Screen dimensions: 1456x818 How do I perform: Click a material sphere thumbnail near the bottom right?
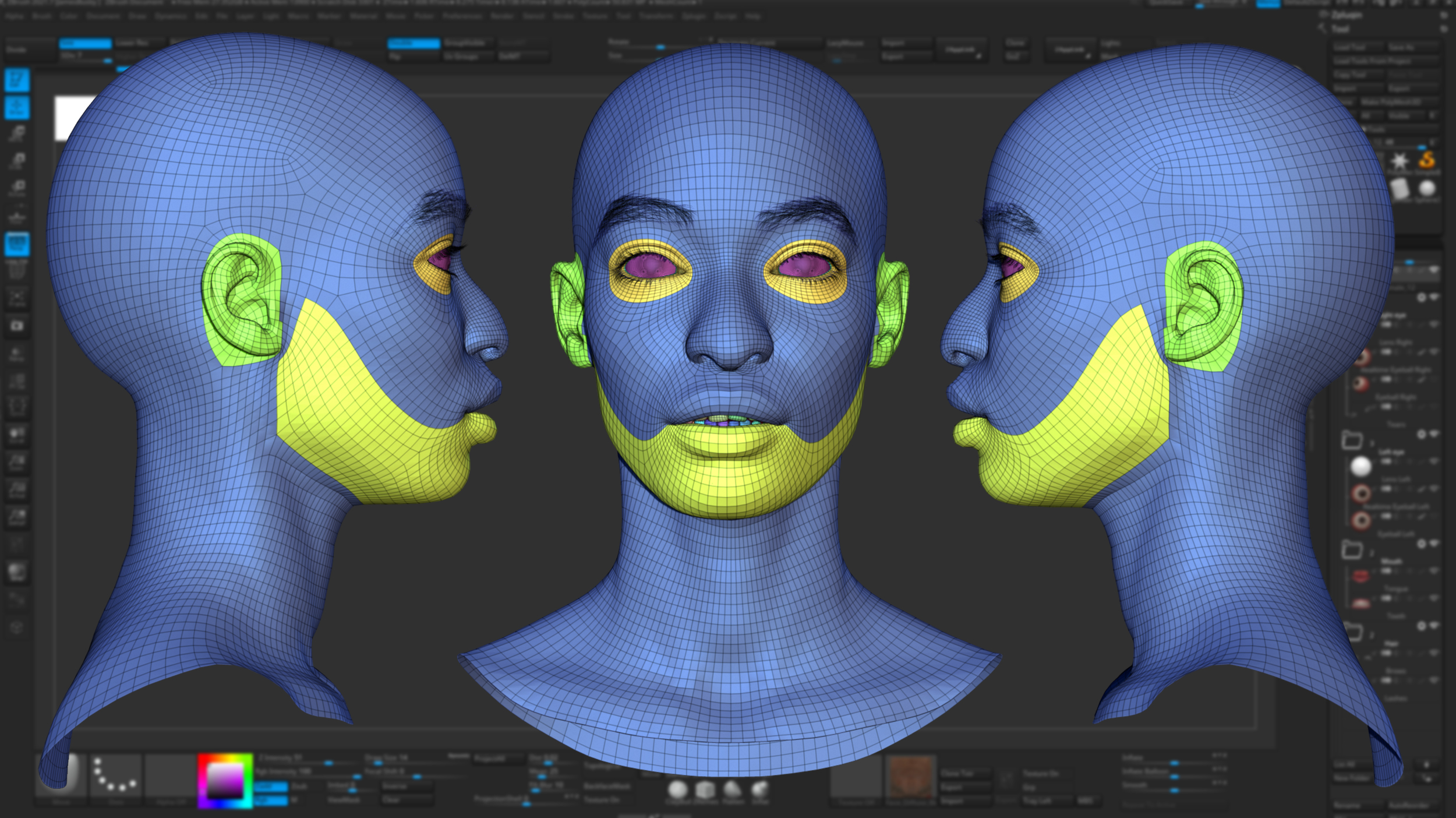[x=678, y=789]
